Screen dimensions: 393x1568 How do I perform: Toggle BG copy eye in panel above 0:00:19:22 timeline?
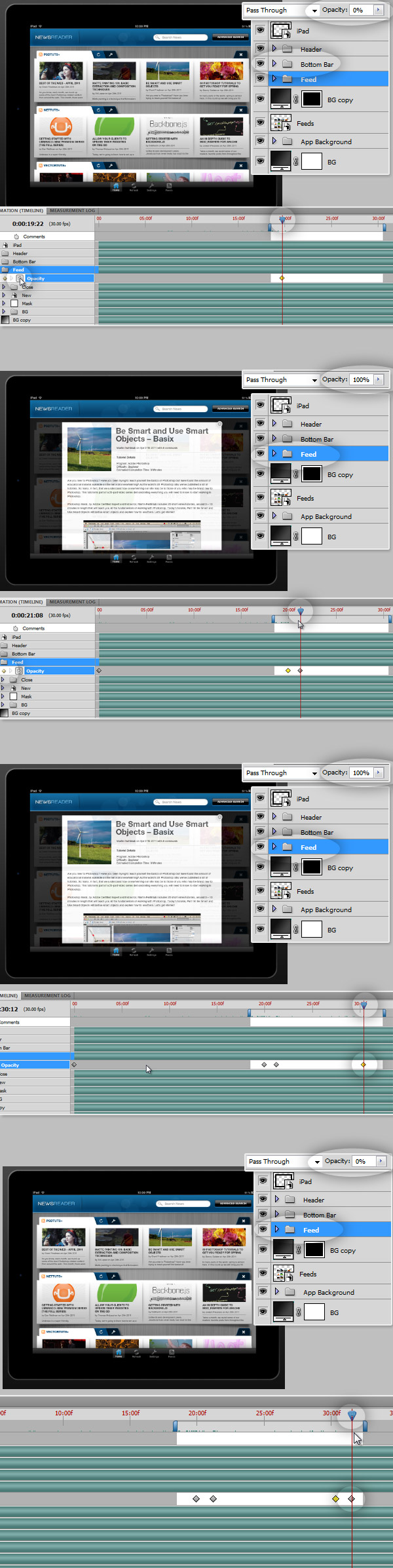(261, 100)
